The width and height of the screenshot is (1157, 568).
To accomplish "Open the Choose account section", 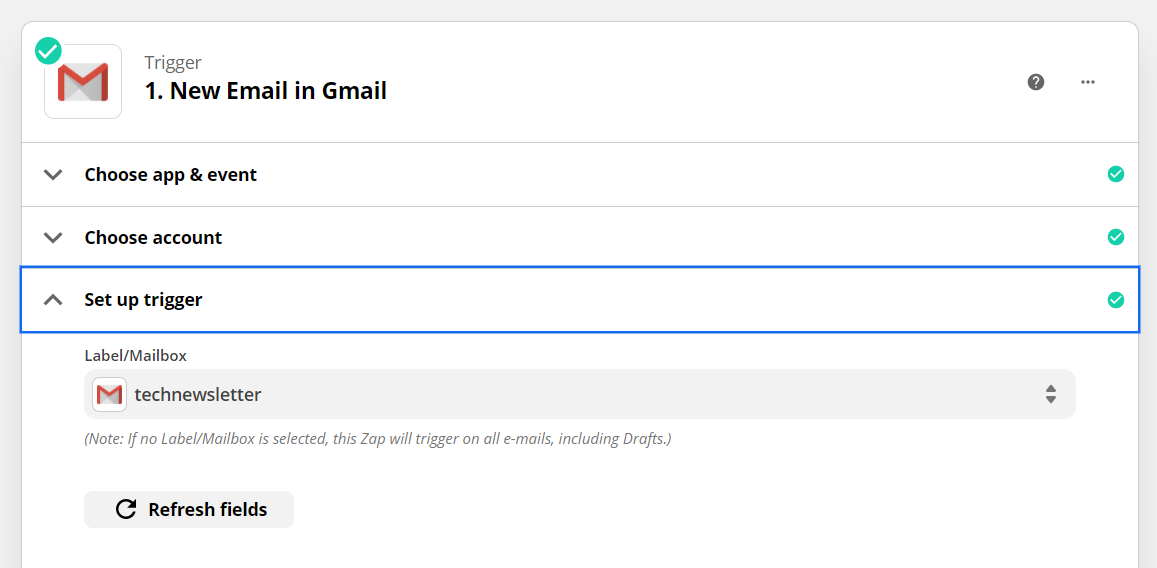I will [154, 238].
